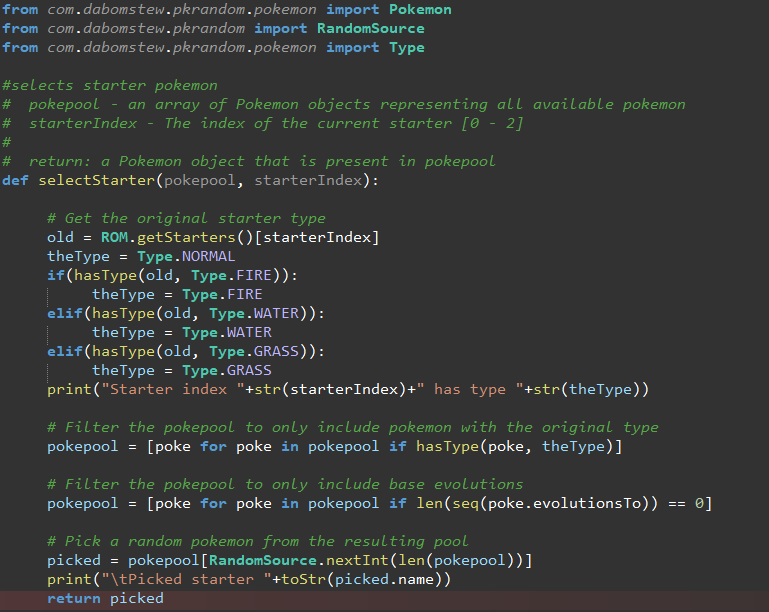769x612 pixels.
Task: Click 'starterIndex' parameter in the def line
Action: [x=308, y=180]
